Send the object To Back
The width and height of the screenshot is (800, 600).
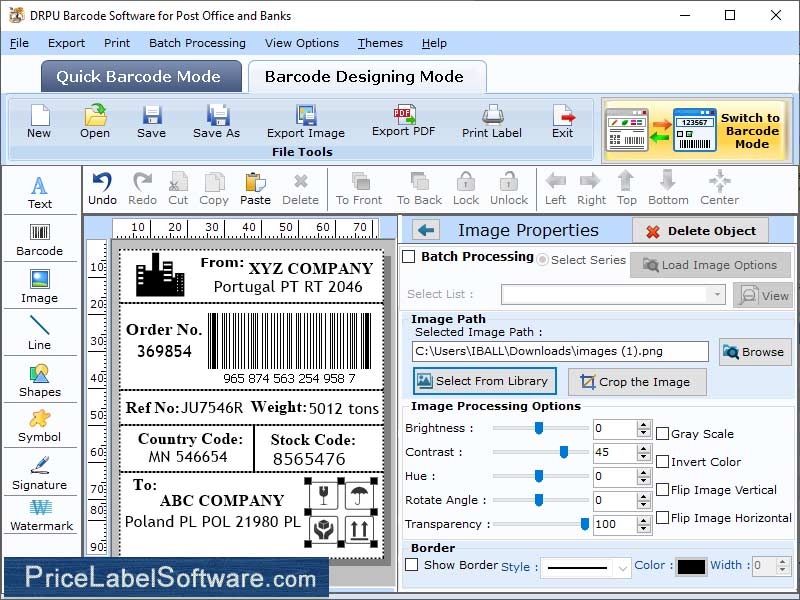[x=418, y=188]
